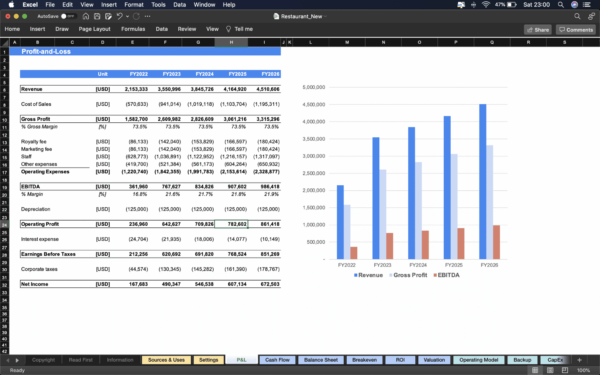Screen dimensions: 600x375
Task: Open the more toolbar options ellipsis
Action: pyautogui.click(x=148, y=16)
